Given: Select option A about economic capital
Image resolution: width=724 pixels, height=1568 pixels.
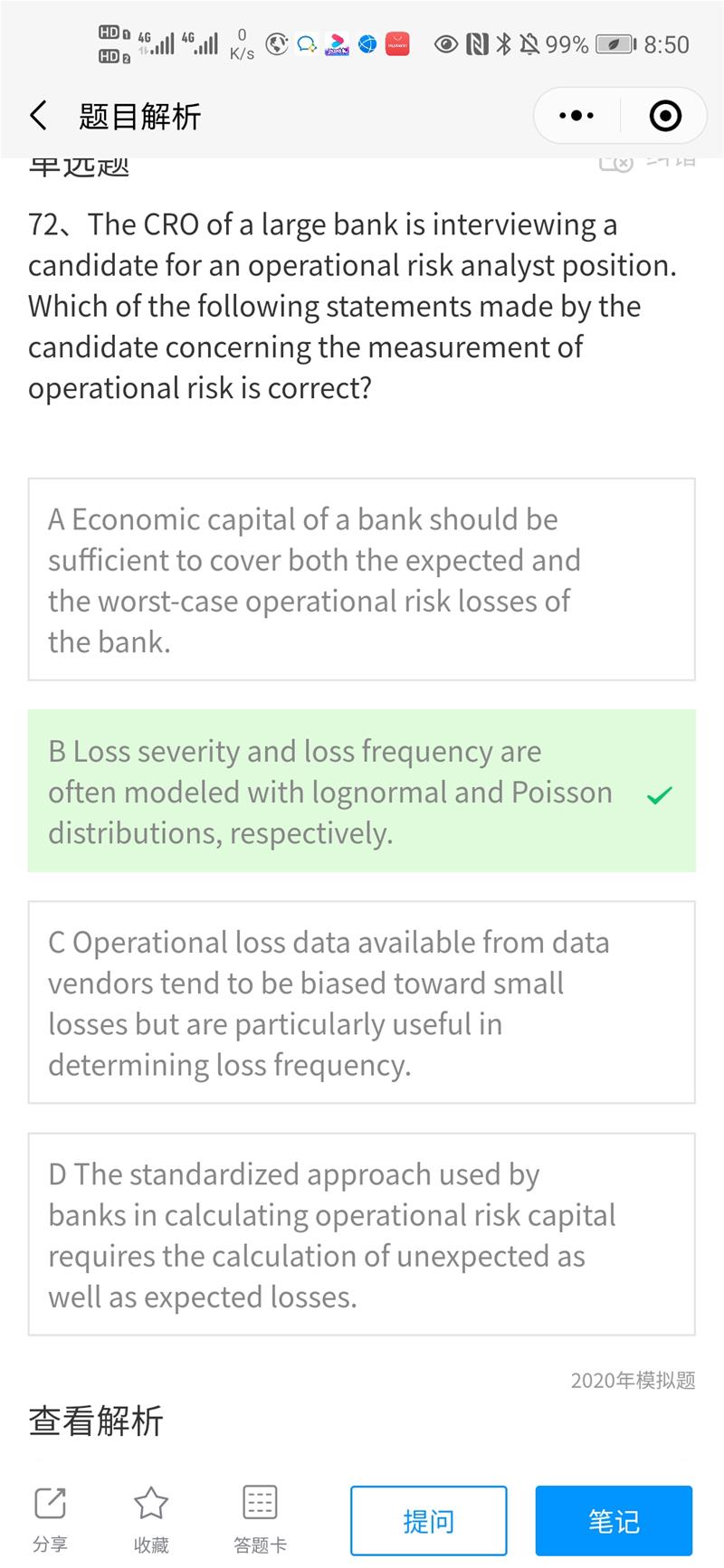Looking at the screenshot, I should pyautogui.click(x=361, y=579).
